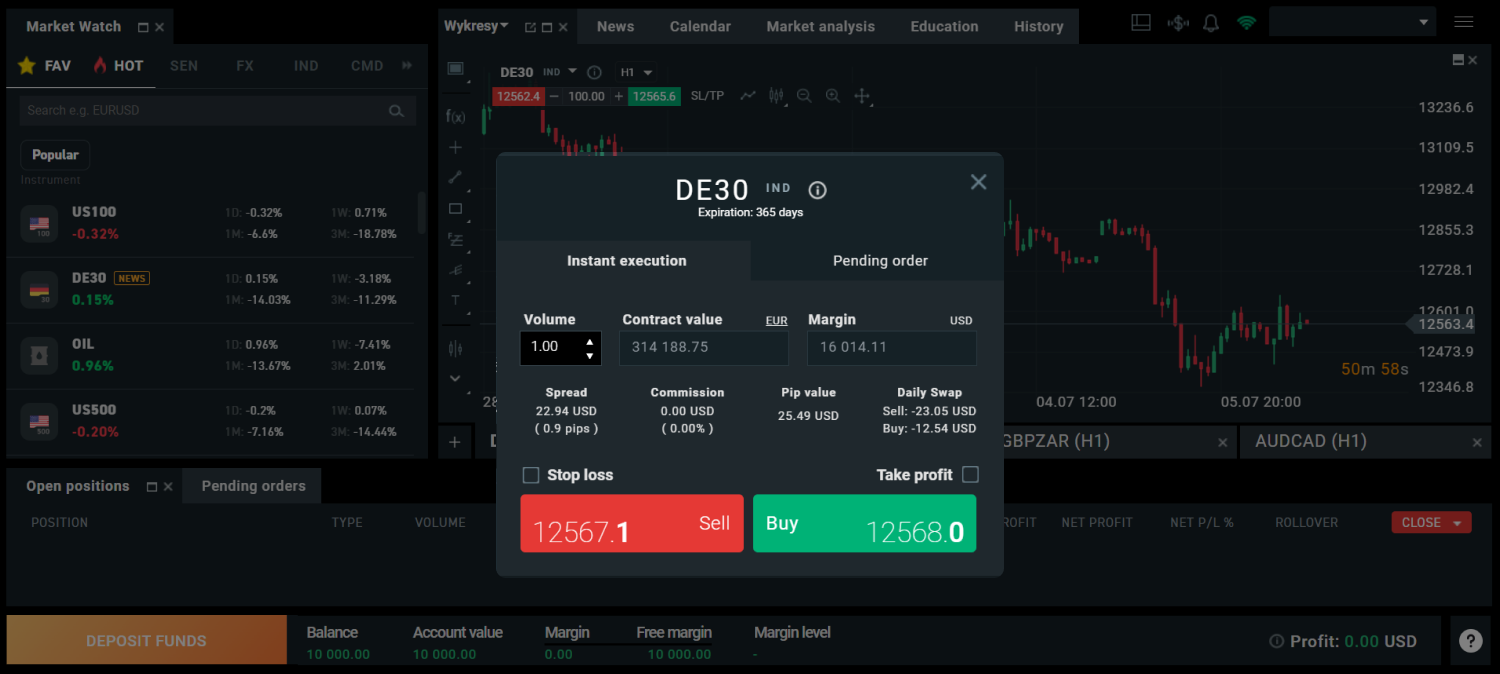Open the notifications bell
Viewport: 1500px width, 674px height.
(x=1210, y=21)
